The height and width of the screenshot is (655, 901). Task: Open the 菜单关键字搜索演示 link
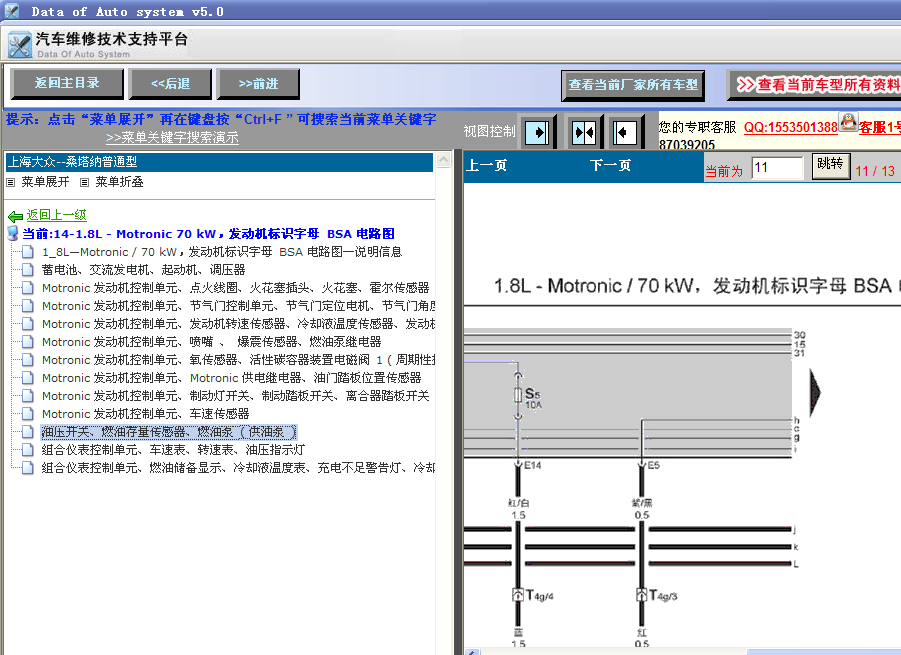(172, 138)
